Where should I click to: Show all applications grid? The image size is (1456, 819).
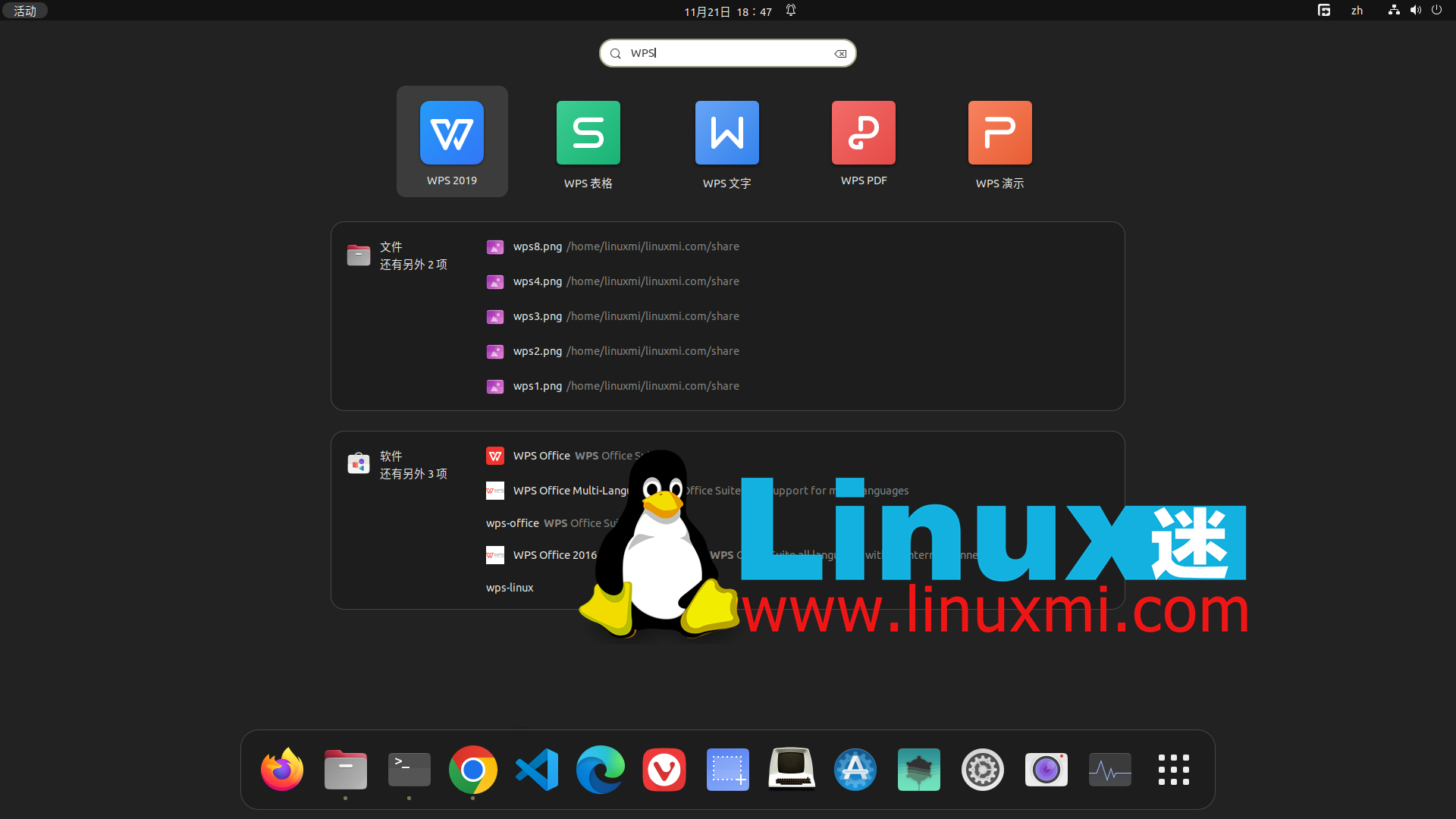[x=1174, y=770]
